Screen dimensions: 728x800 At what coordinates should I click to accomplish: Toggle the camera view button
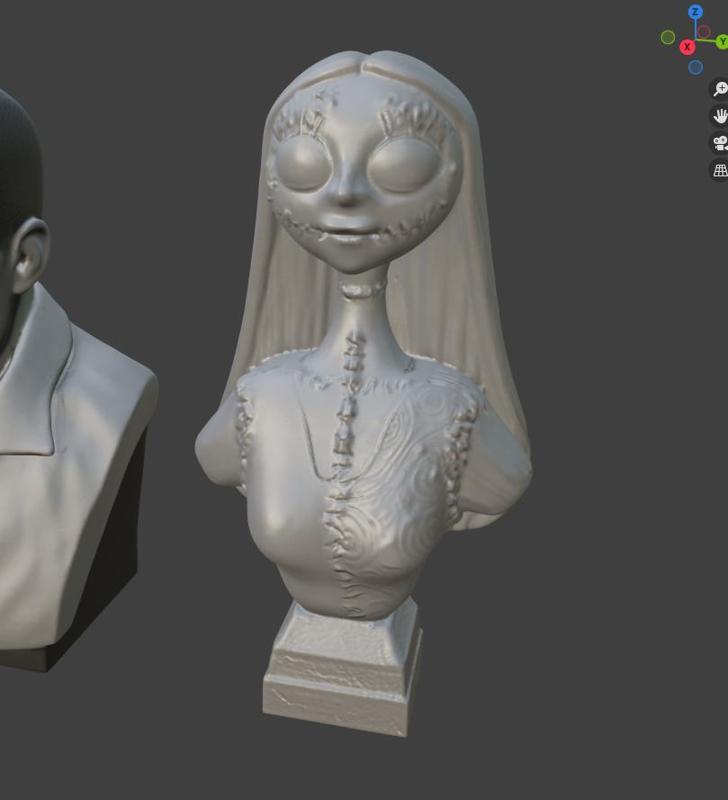pyautogui.click(x=720, y=143)
